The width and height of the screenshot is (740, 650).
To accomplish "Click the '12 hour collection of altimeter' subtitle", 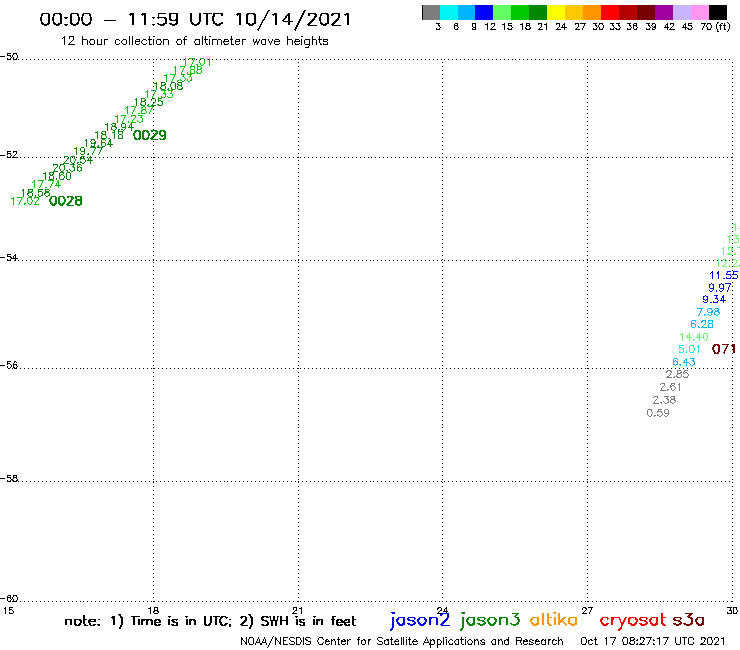I will (x=194, y=41).
